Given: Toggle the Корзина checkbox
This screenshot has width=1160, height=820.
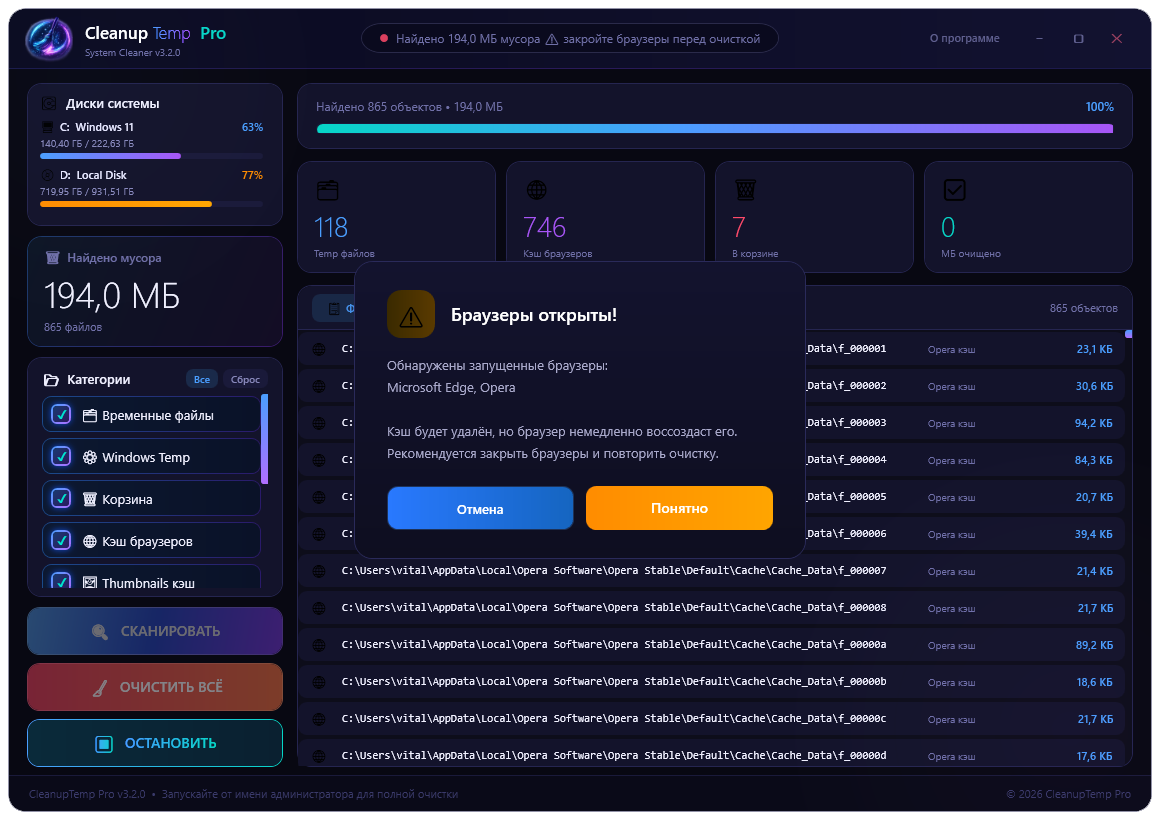Looking at the screenshot, I should [61, 499].
